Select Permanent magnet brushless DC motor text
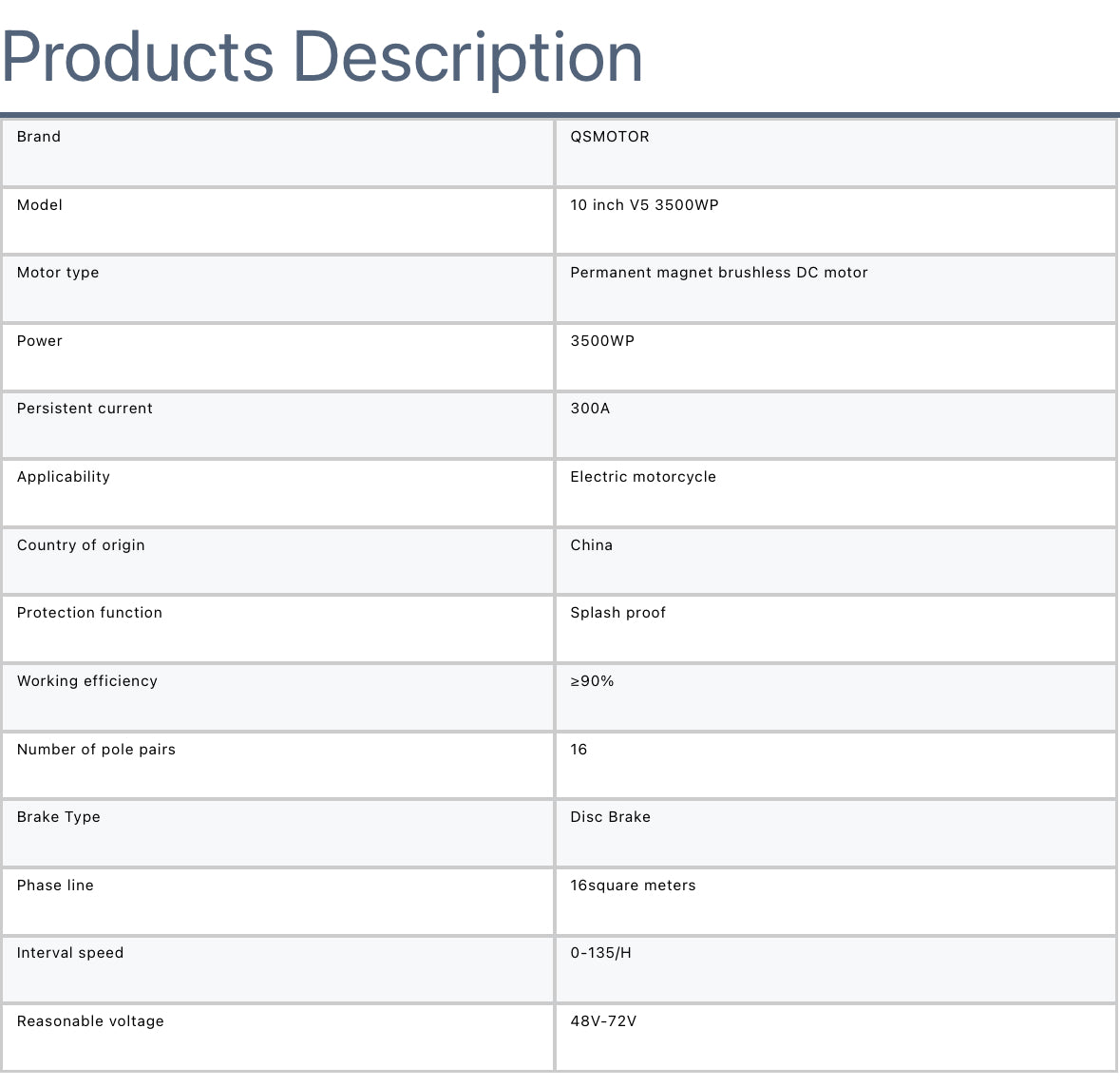 [x=718, y=273]
